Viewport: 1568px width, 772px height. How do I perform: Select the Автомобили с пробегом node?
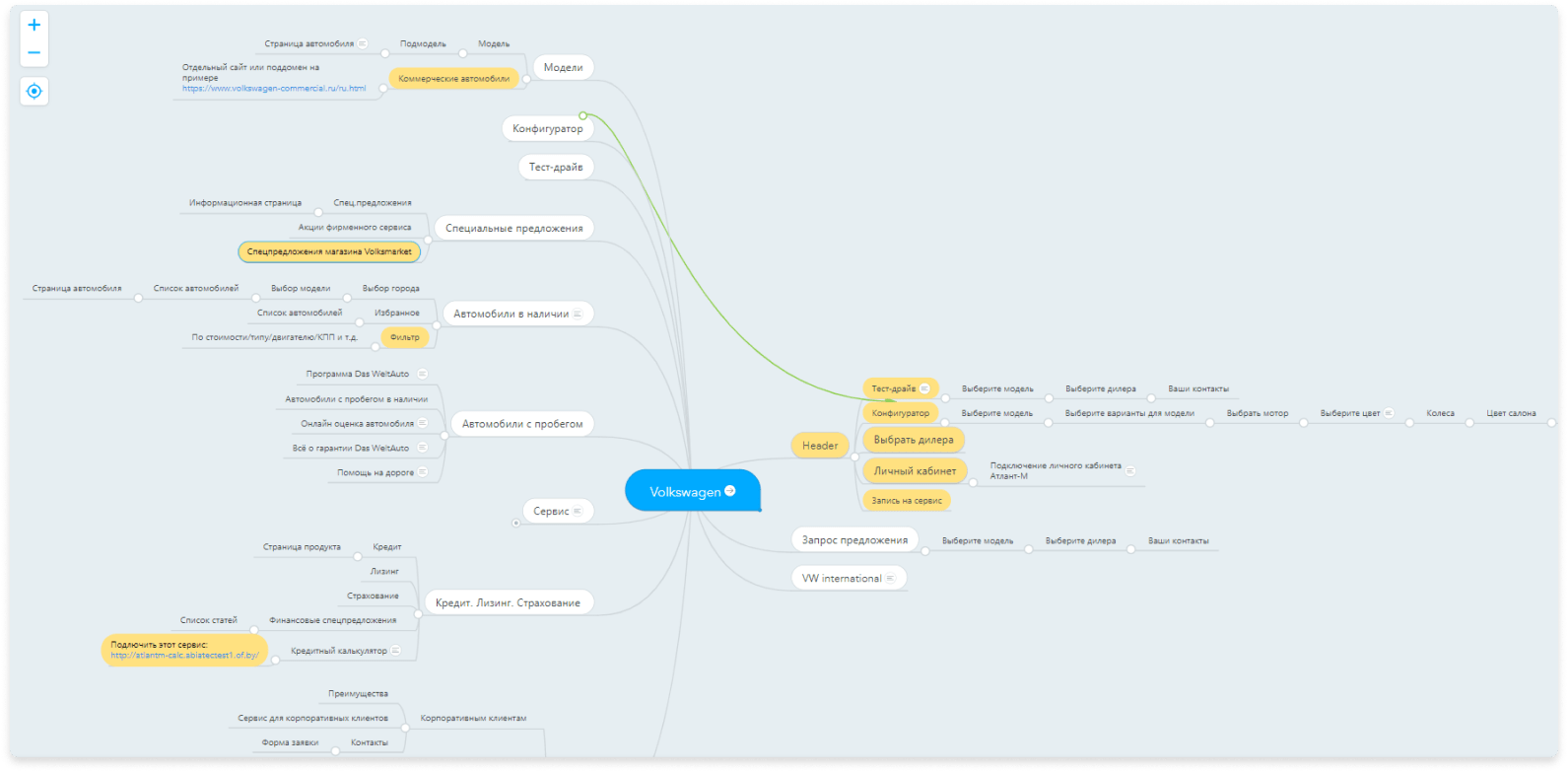click(x=522, y=424)
